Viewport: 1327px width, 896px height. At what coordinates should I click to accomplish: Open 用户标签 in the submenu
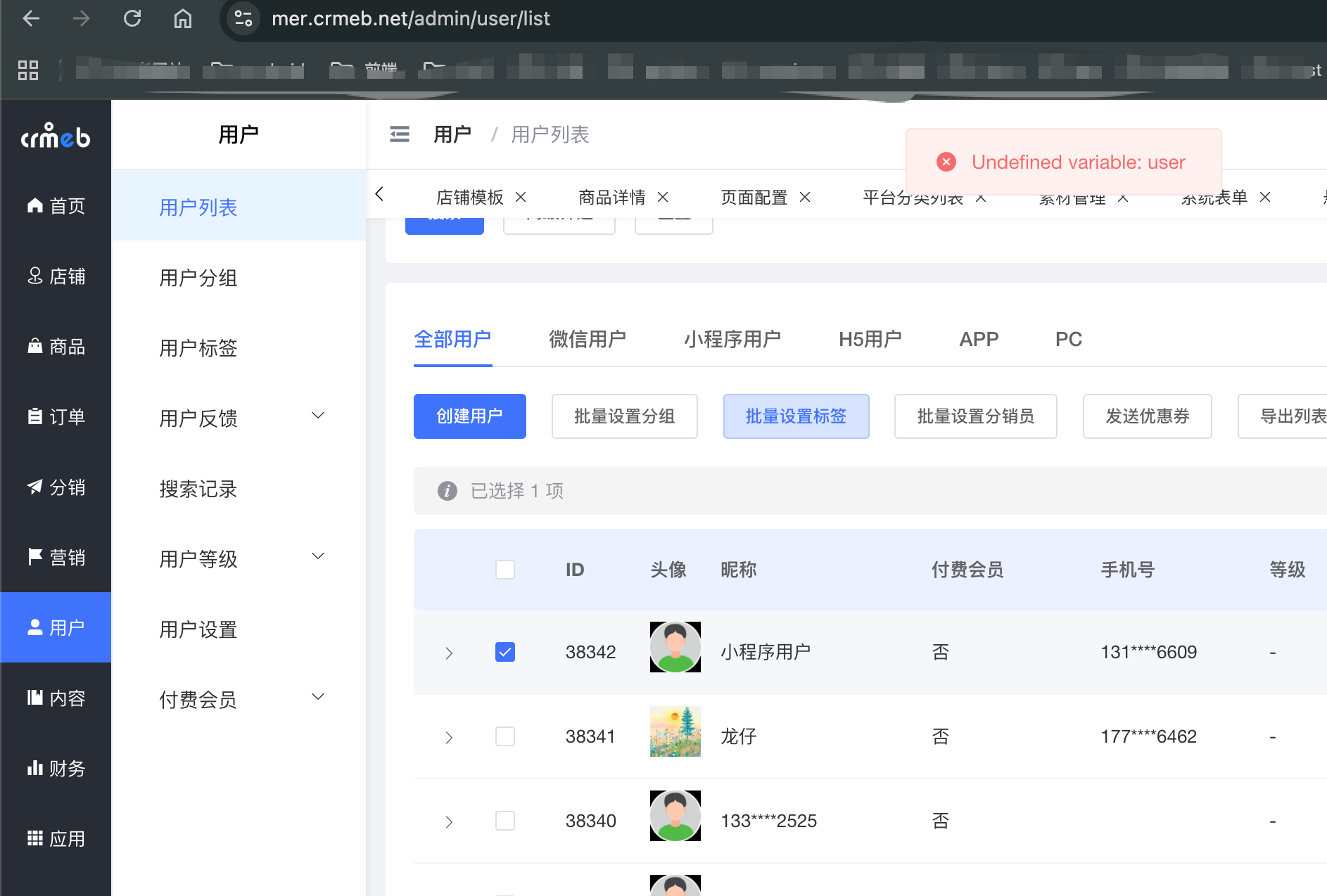[x=239, y=347]
